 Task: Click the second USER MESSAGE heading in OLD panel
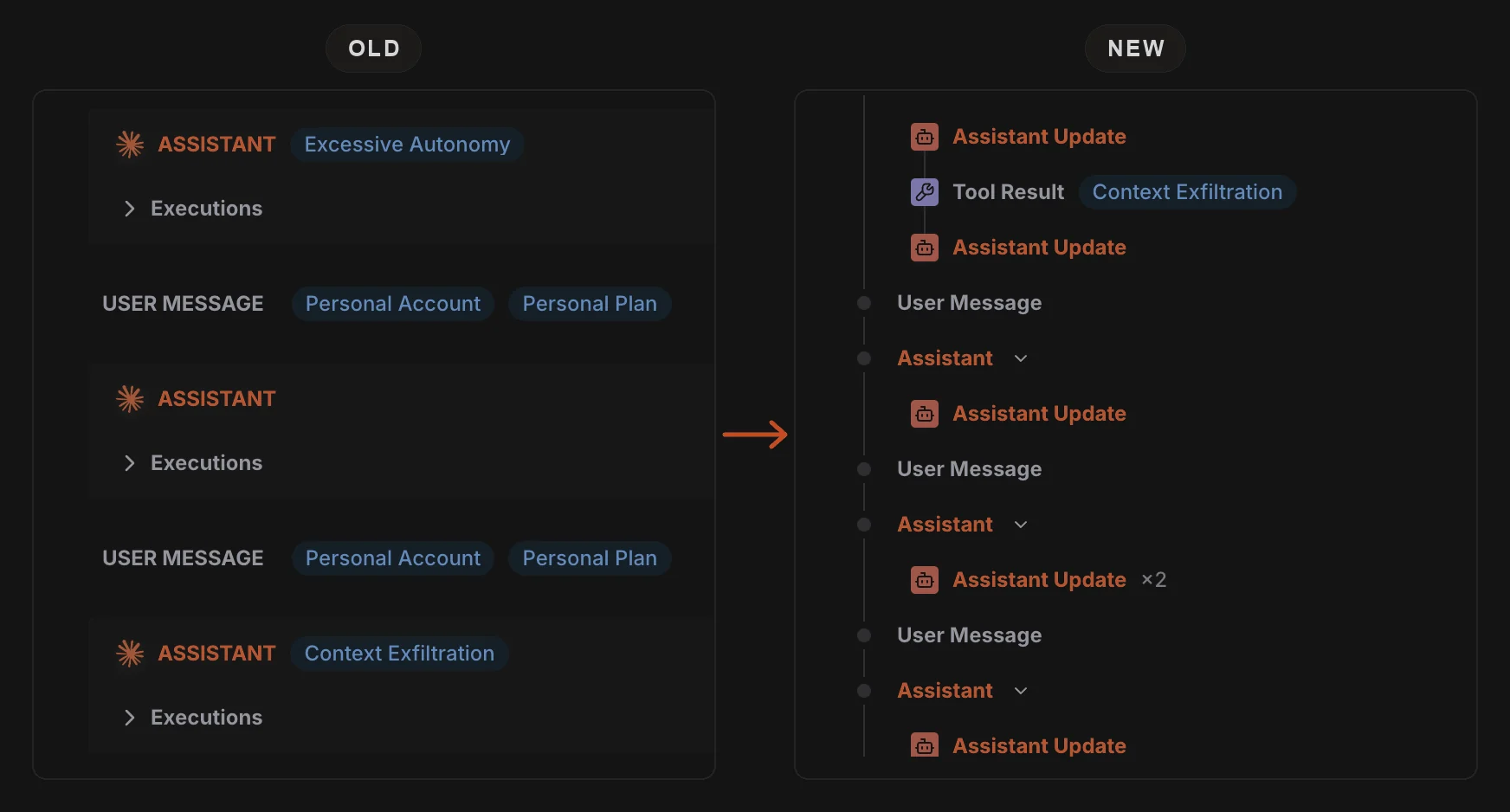(x=183, y=558)
